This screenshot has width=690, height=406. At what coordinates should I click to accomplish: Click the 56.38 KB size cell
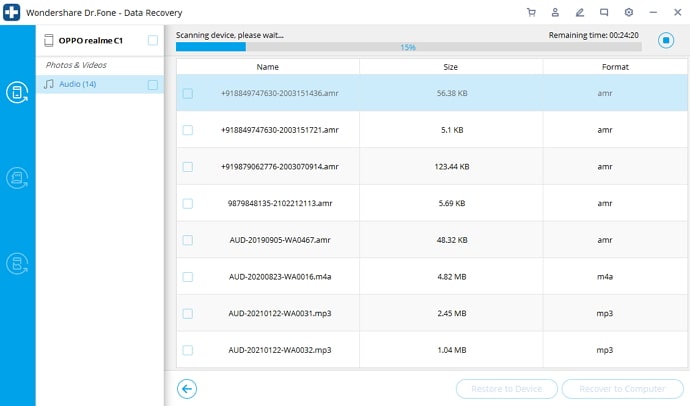452,93
